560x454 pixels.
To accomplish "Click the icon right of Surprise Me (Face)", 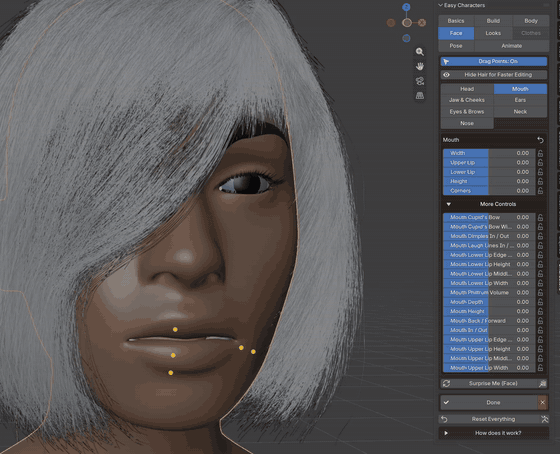I will [542, 384].
